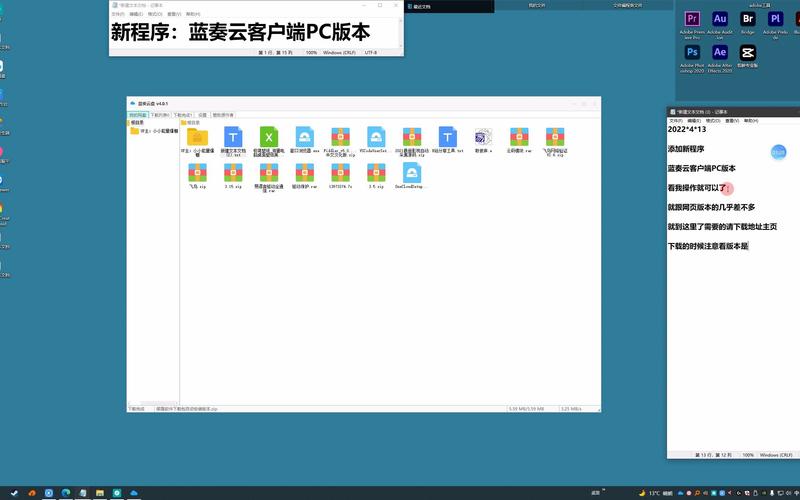800x500 pixels.
Task: Click the vertical scrollbar of top Notepad
Action: pyautogui.click(x=401, y=33)
